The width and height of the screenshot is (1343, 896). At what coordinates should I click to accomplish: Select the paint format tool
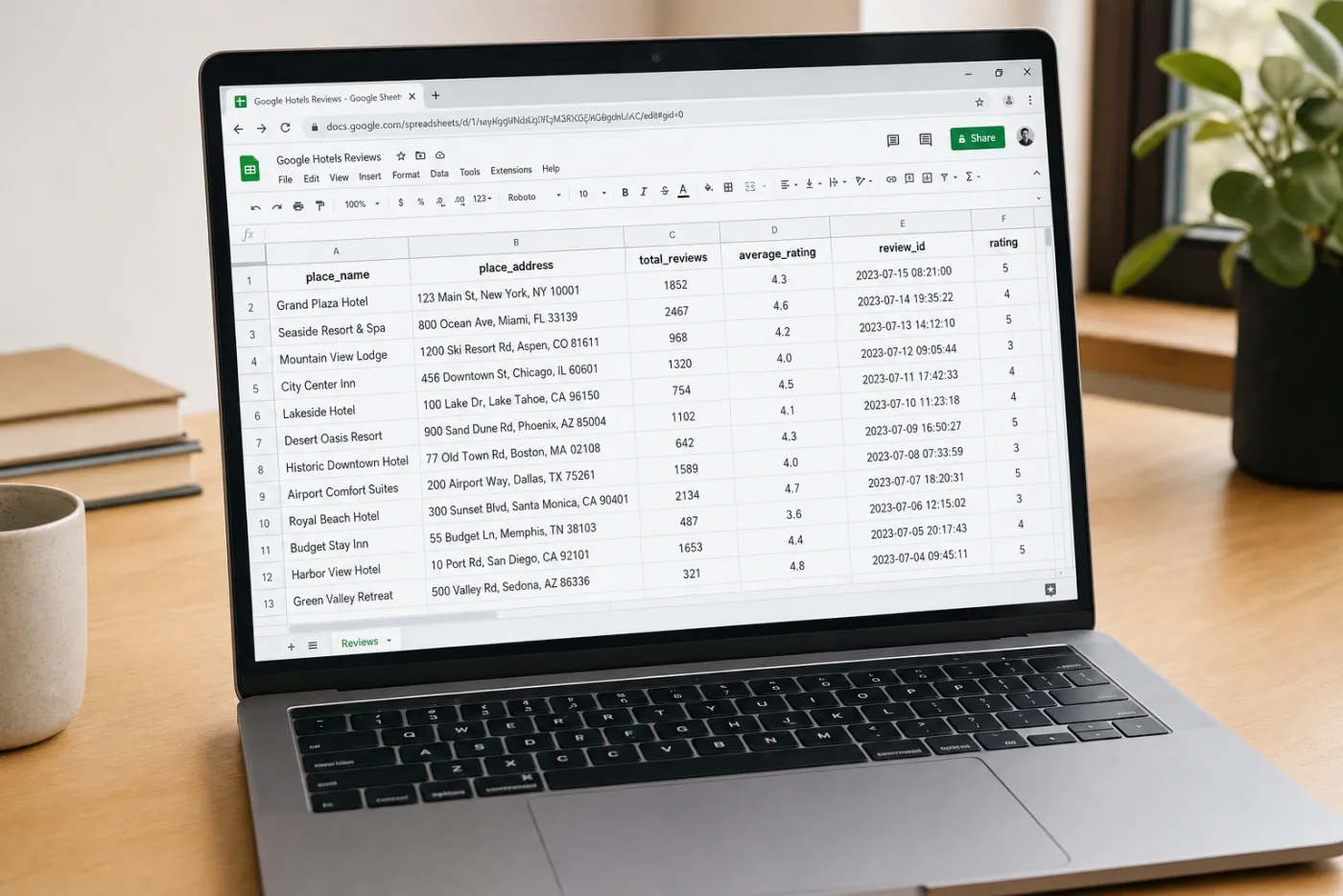coord(319,205)
